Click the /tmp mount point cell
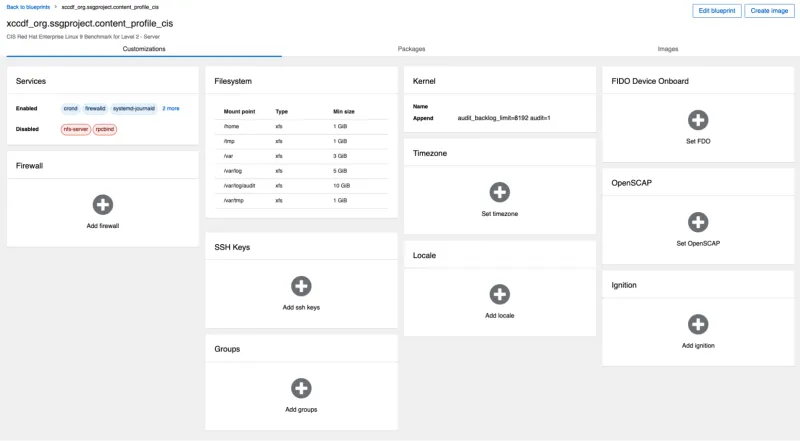Screen dimensions: 800x441 click(x=229, y=141)
